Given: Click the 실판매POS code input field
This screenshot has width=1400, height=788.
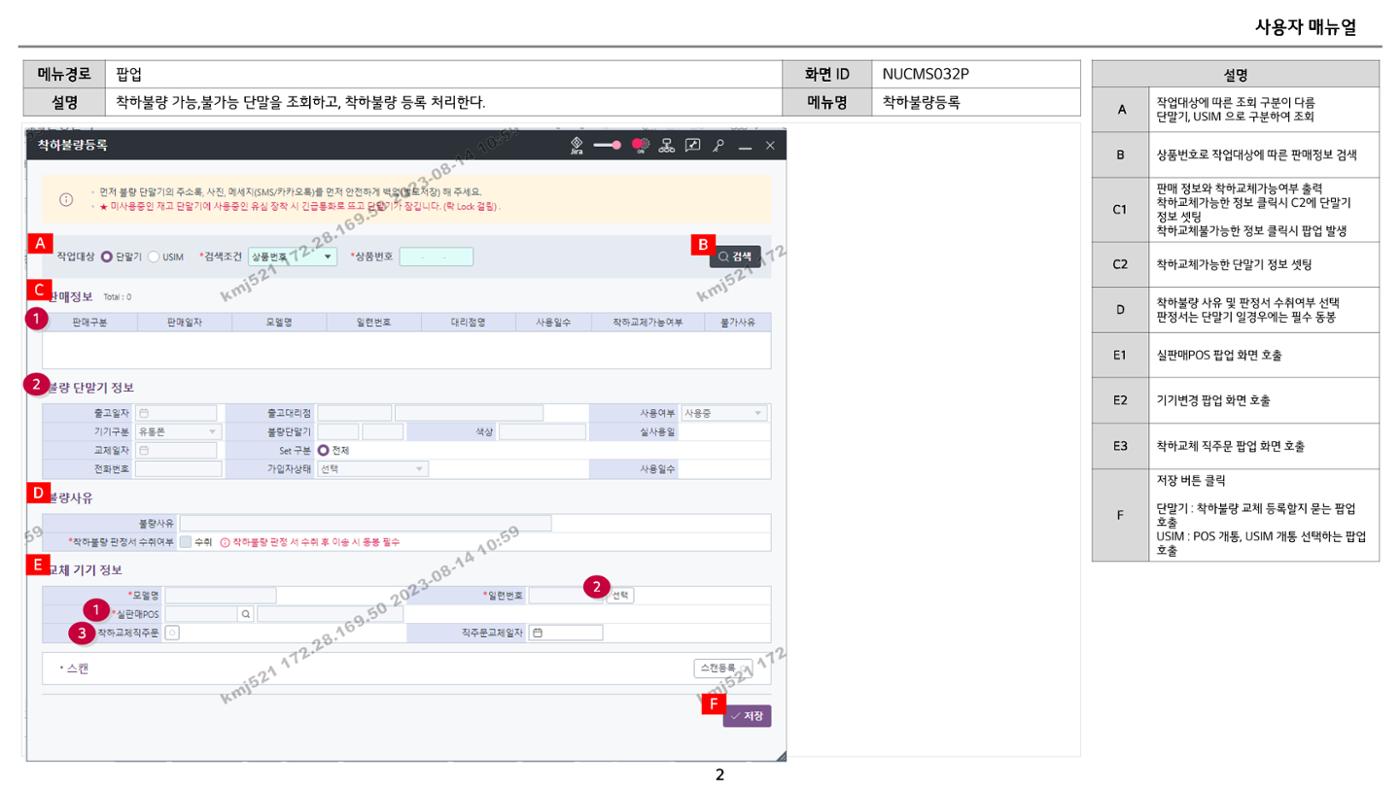Looking at the screenshot, I should [201, 614].
